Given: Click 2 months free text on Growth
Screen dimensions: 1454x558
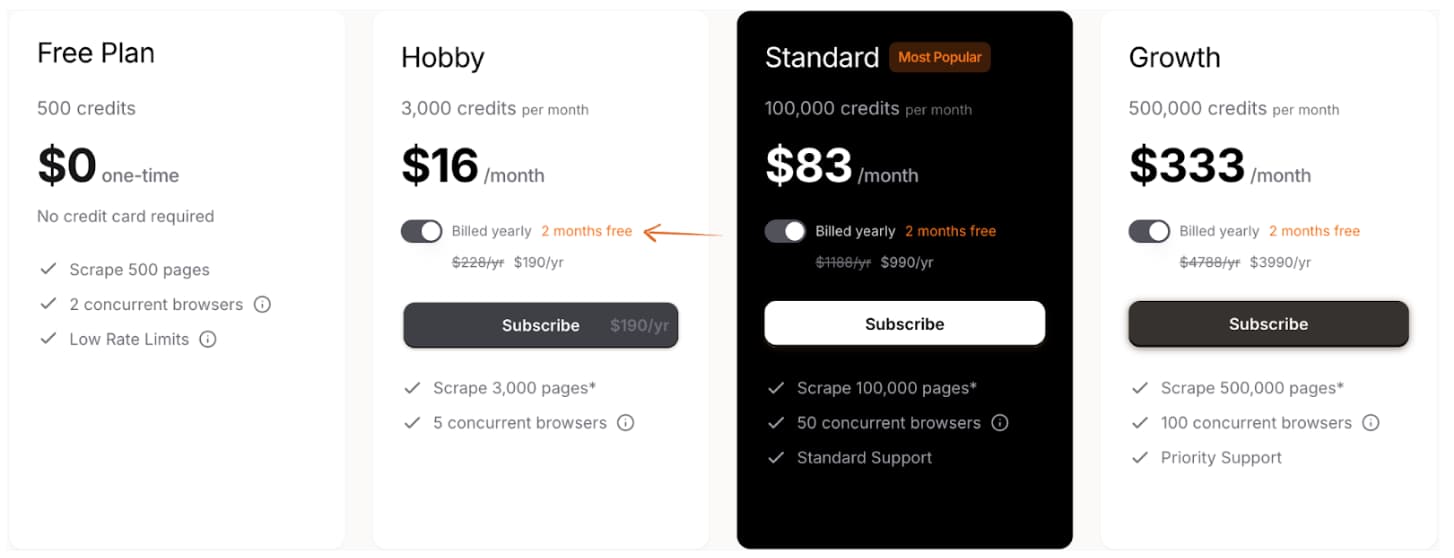Looking at the screenshot, I should (1315, 231).
